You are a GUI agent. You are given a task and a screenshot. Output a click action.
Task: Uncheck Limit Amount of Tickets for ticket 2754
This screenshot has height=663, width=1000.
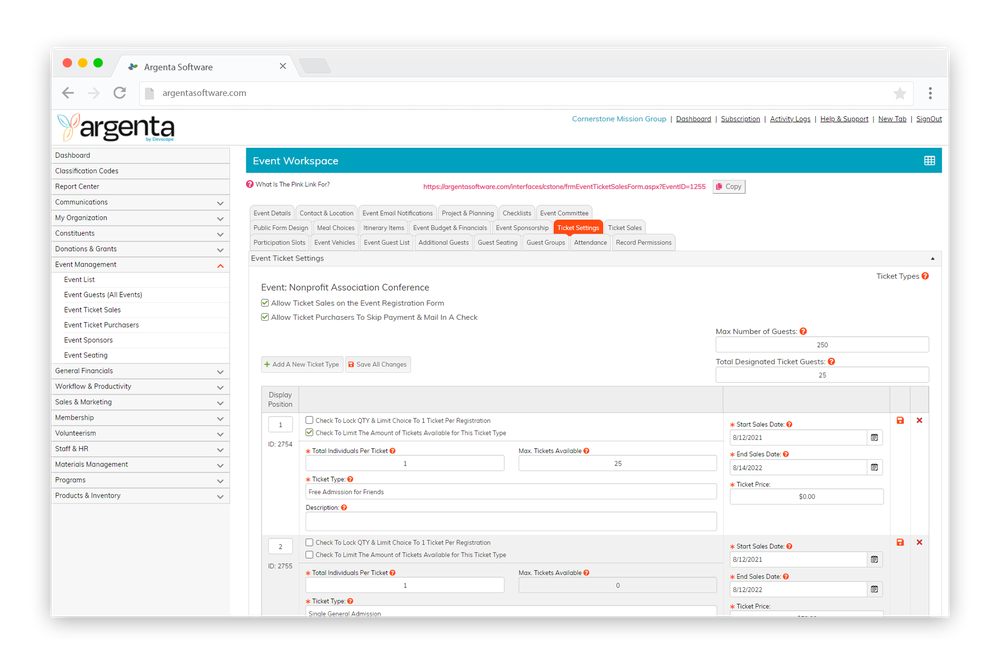[309, 433]
